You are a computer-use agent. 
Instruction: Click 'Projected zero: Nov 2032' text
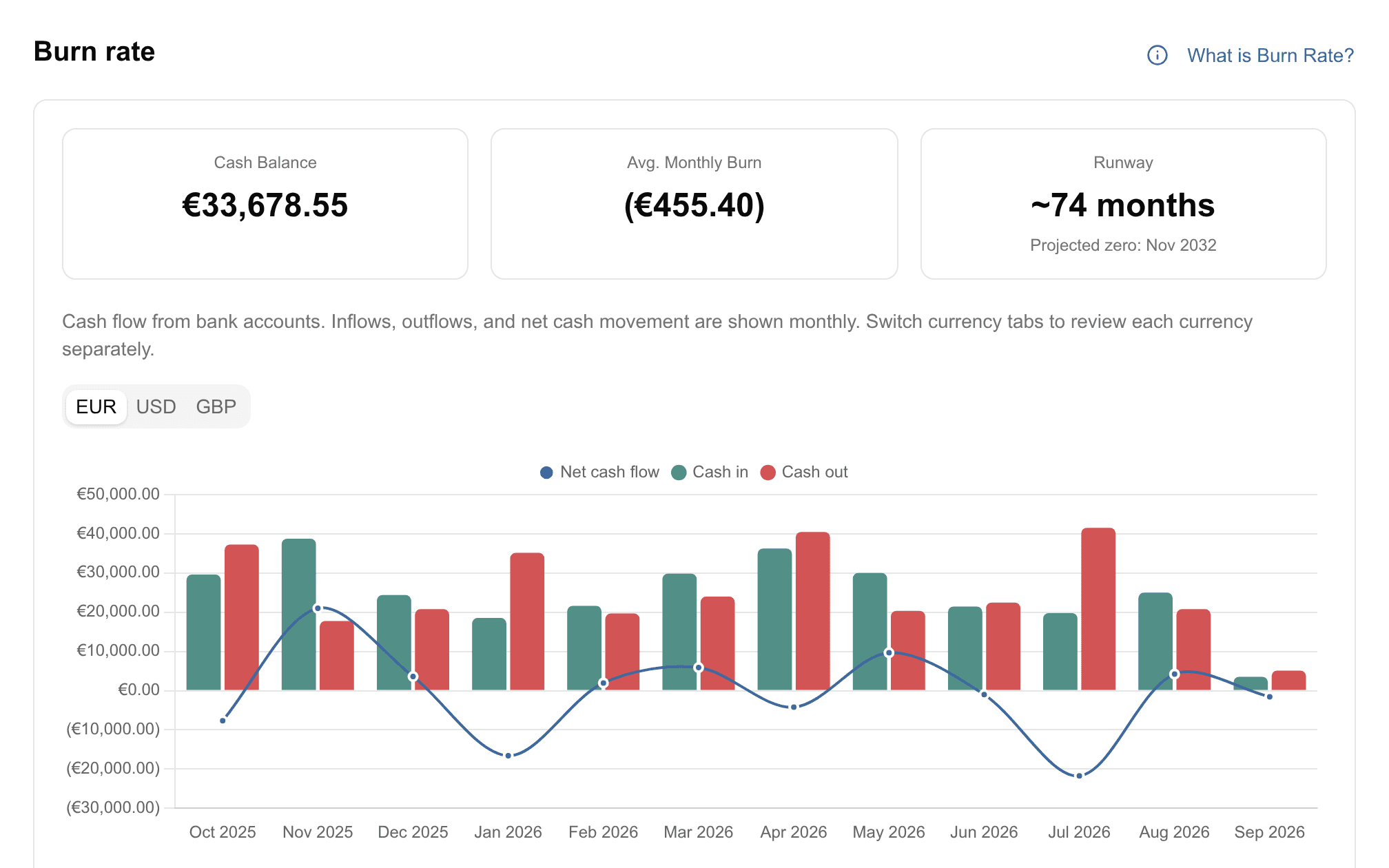(x=1123, y=245)
